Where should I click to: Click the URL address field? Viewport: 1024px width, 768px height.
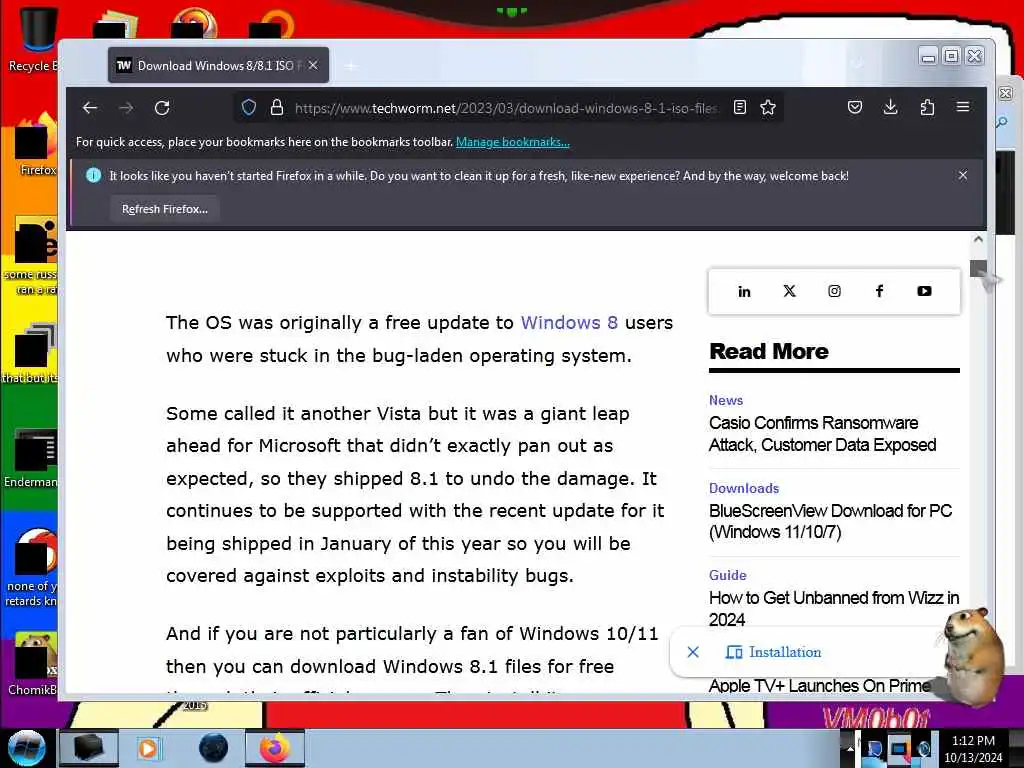[x=506, y=108]
